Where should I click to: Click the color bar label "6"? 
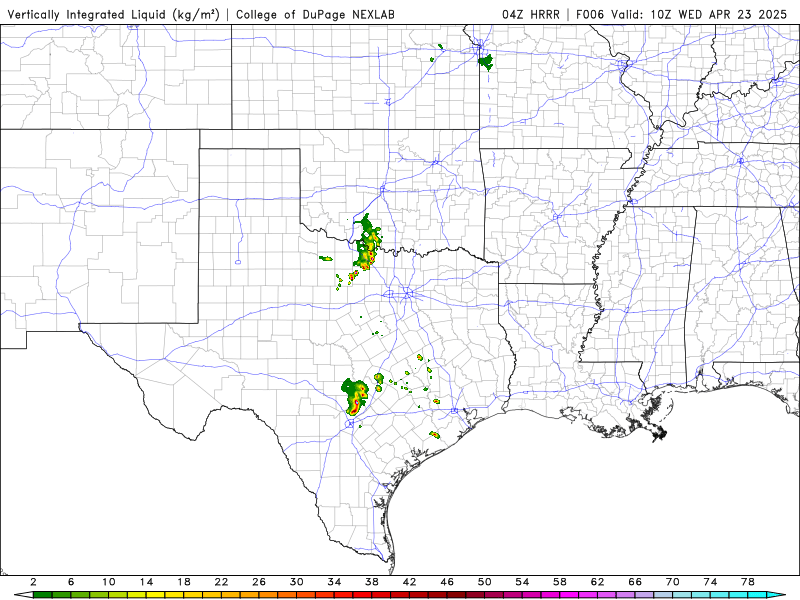pyautogui.click(x=71, y=582)
